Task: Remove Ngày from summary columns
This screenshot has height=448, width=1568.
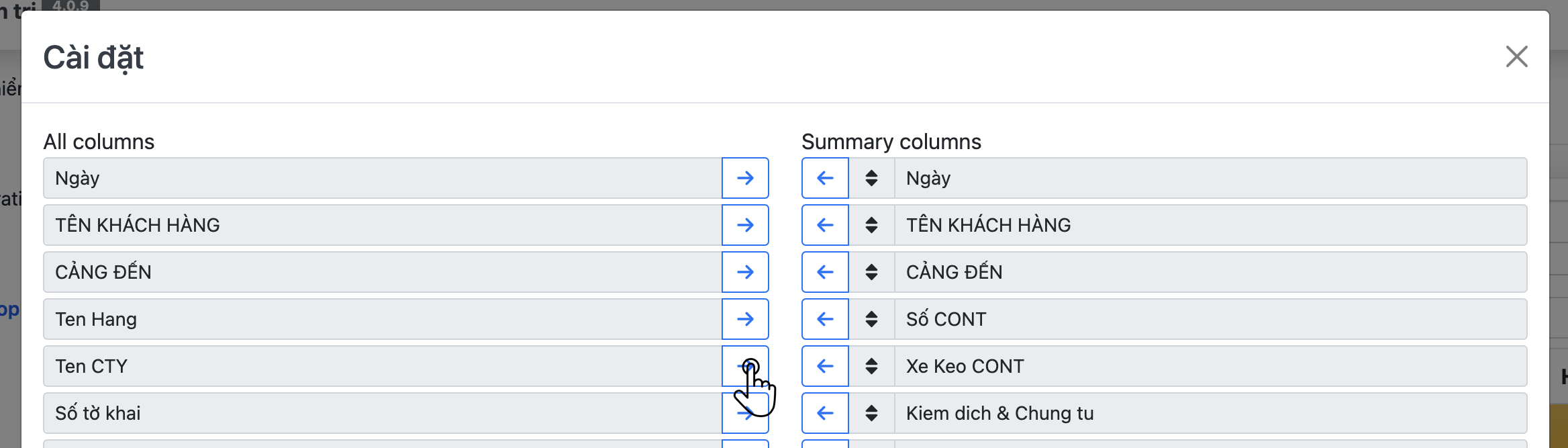Action: tap(825, 178)
